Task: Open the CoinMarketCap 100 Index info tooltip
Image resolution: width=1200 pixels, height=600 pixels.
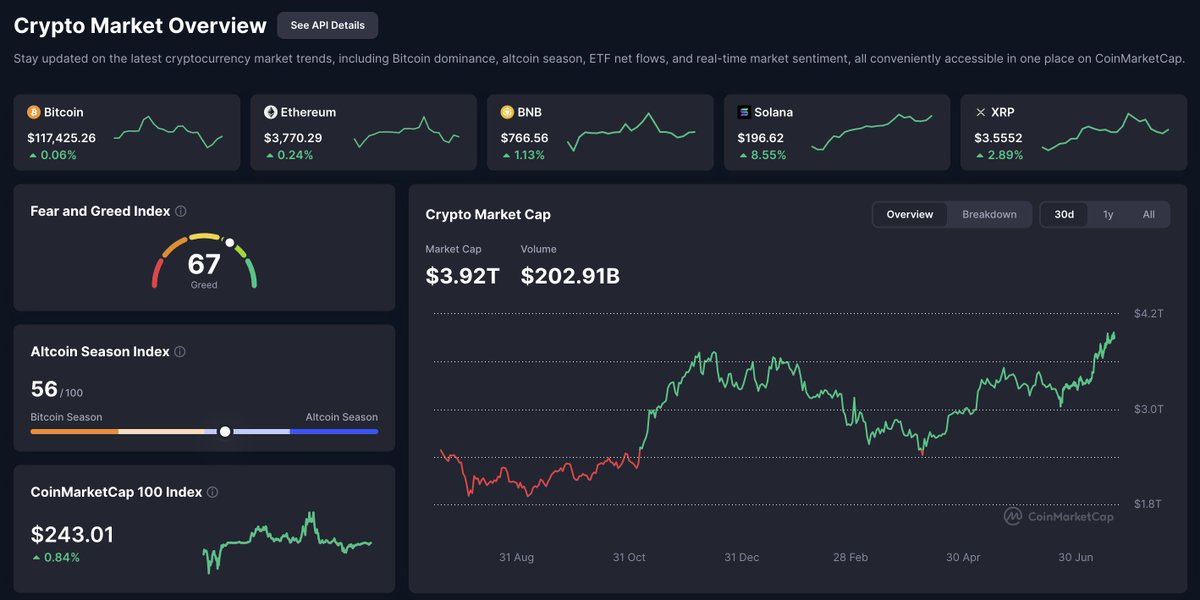Action: pos(211,492)
